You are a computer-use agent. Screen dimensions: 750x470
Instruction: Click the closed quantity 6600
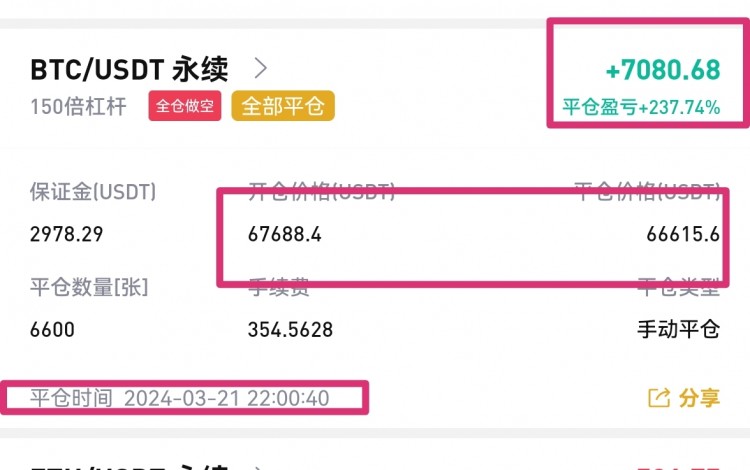pos(52,329)
